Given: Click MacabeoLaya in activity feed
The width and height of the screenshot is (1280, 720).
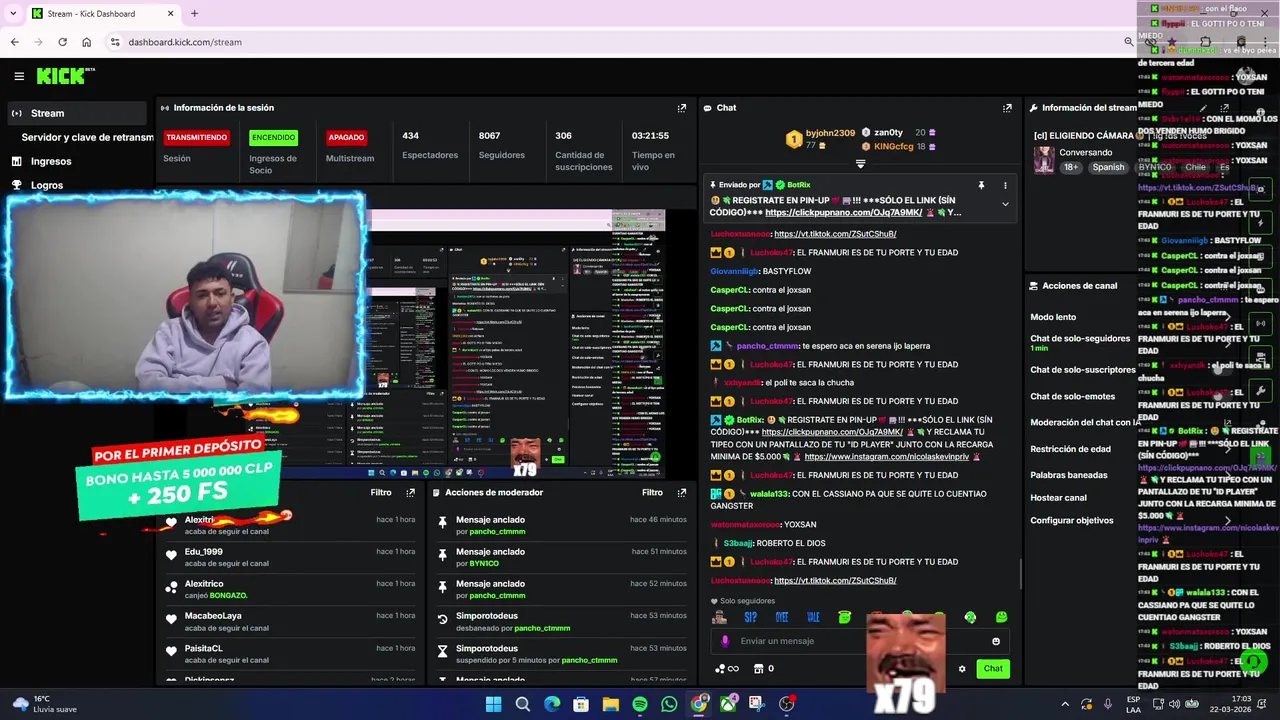Looking at the screenshot, I should point(213,616).
